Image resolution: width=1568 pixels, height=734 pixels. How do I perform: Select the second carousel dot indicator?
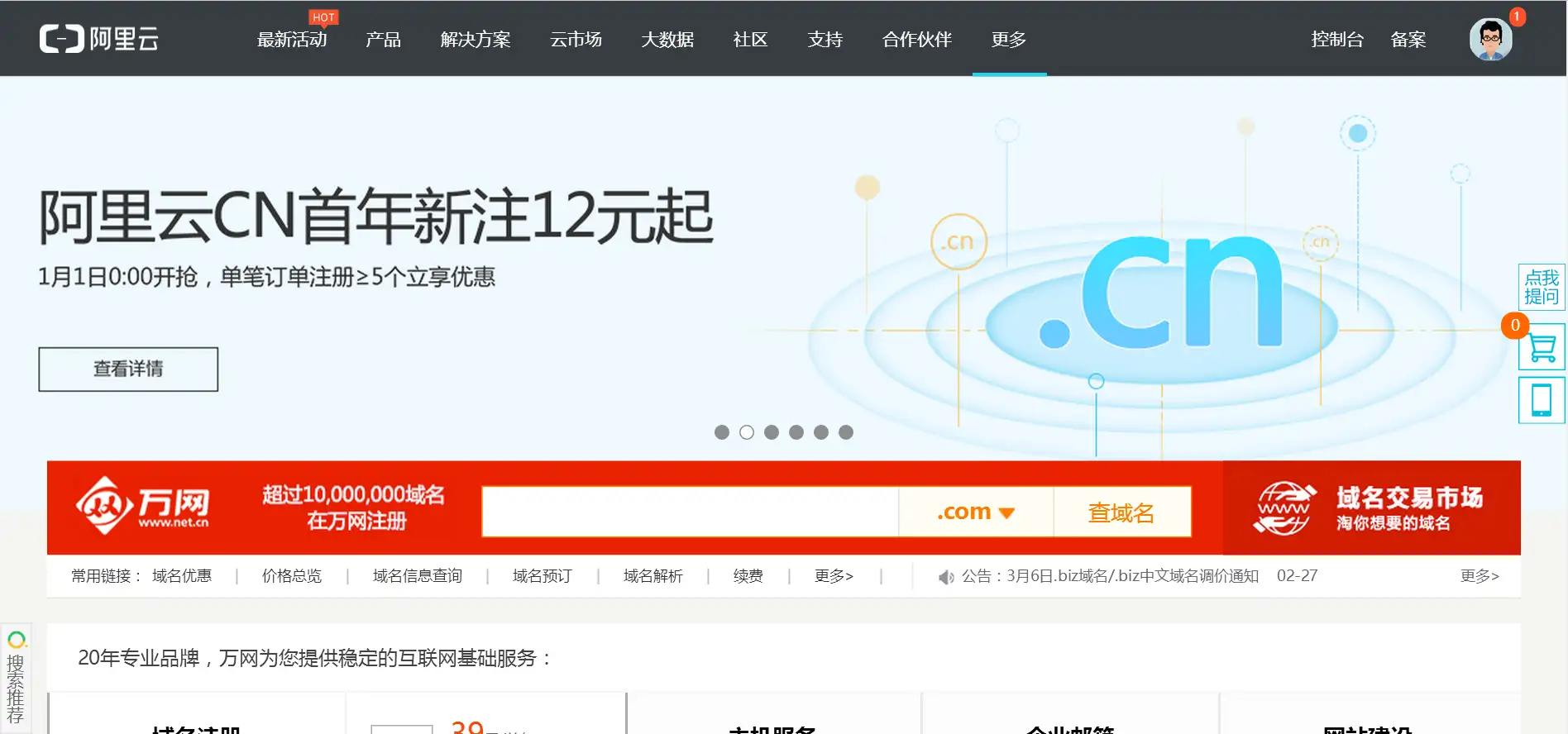pos(747,432)
